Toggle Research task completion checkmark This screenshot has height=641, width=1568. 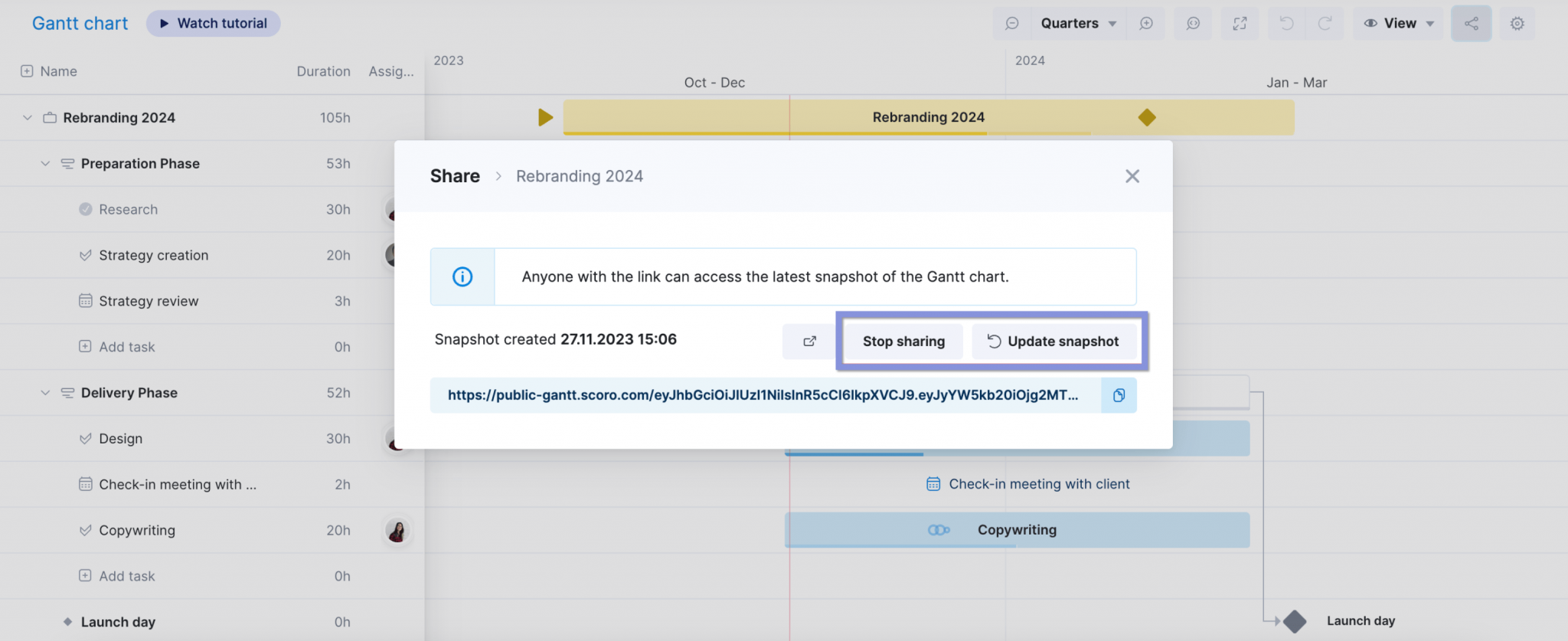point(86,209)
